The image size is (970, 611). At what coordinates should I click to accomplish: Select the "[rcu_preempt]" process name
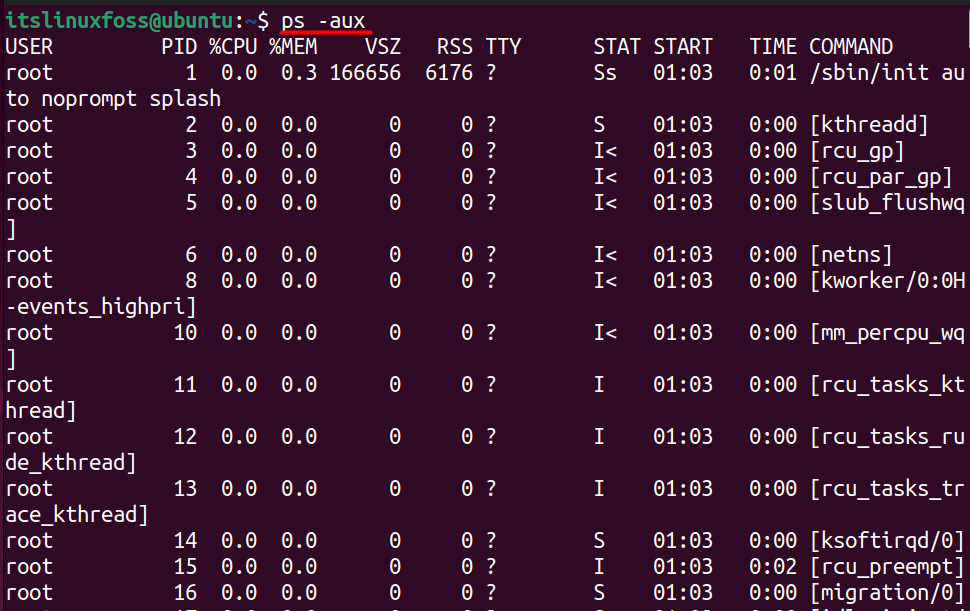click(887, 567)
